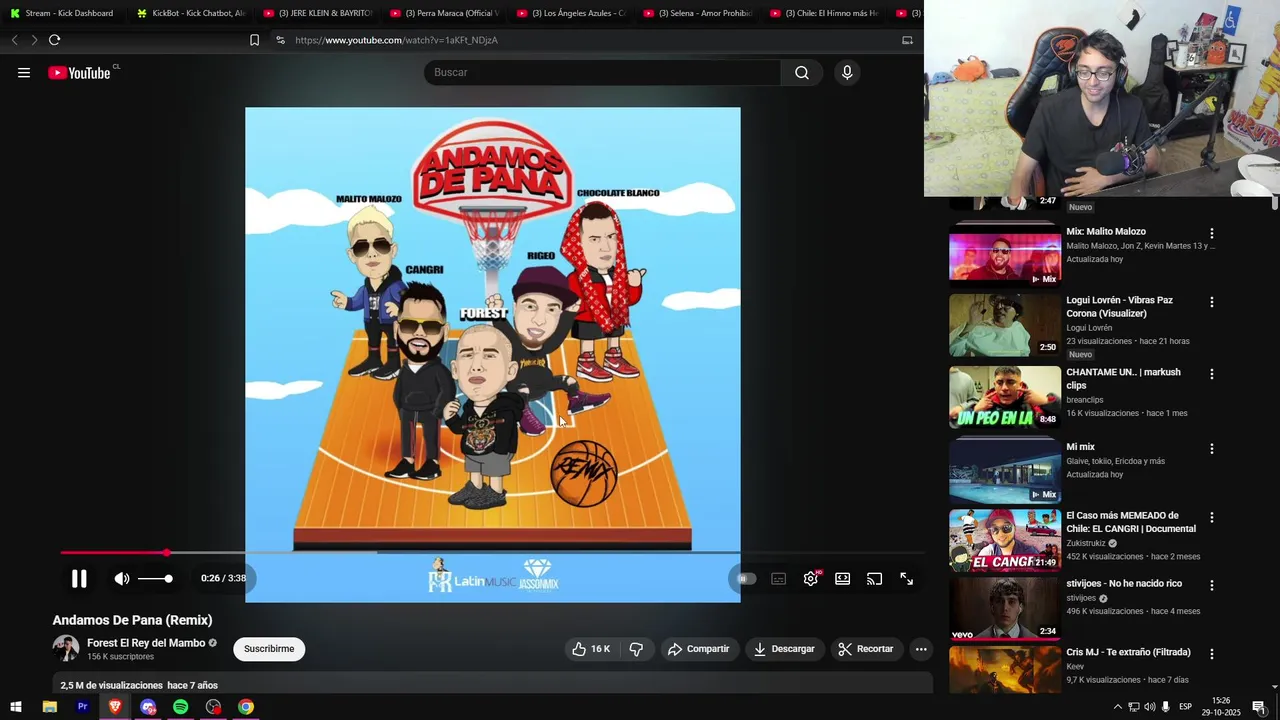Screen dimensions: 1280x720
Task: Open Logui Lovrén - Vibras Paz Corona title
Action: pyautogui.click(x=1119, y=306)
